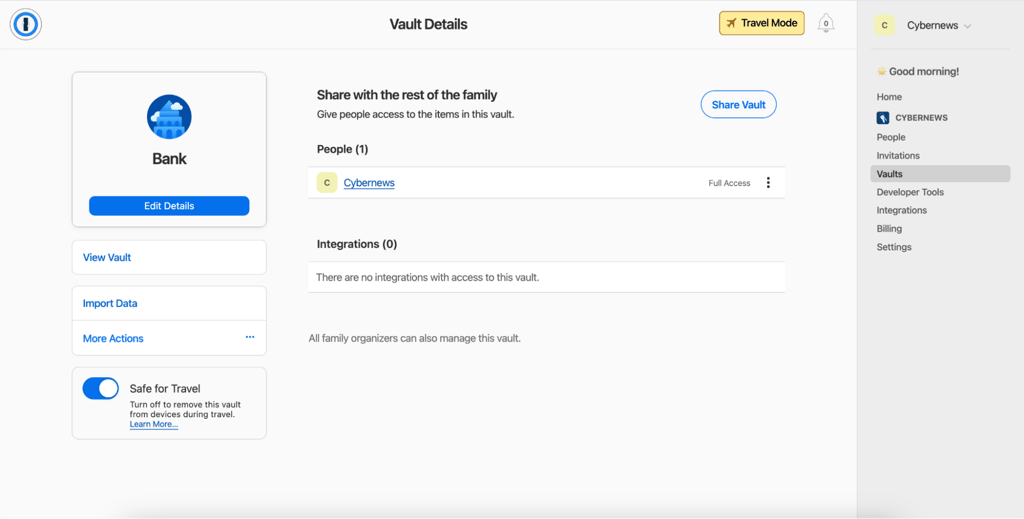Click the Cybernews avatar in People list
The height and width of the screenshot is (519, 1024).
pyautogui.click(x=327, y=183)
